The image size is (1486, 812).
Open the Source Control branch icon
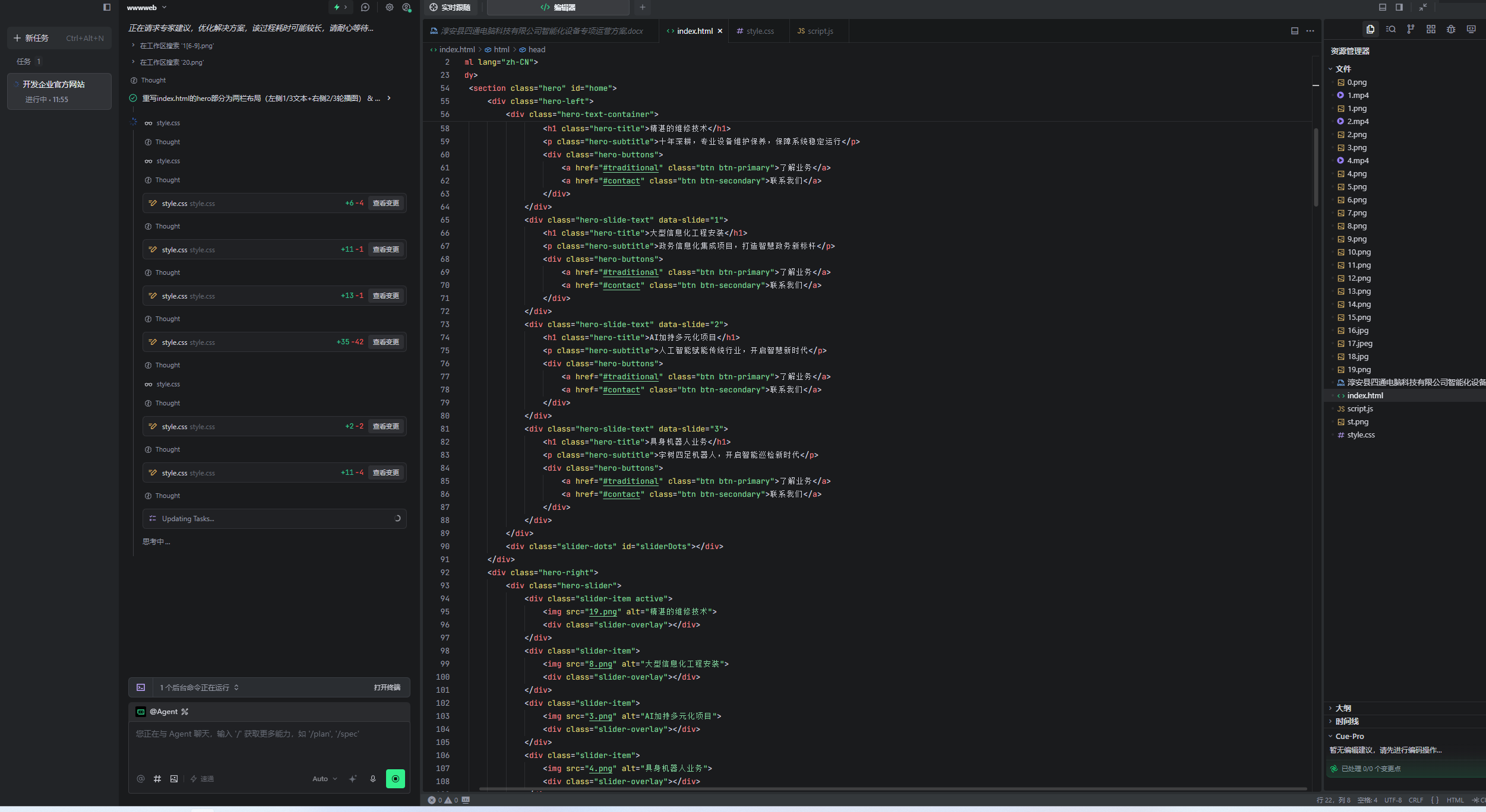(x=1411, y=29)
